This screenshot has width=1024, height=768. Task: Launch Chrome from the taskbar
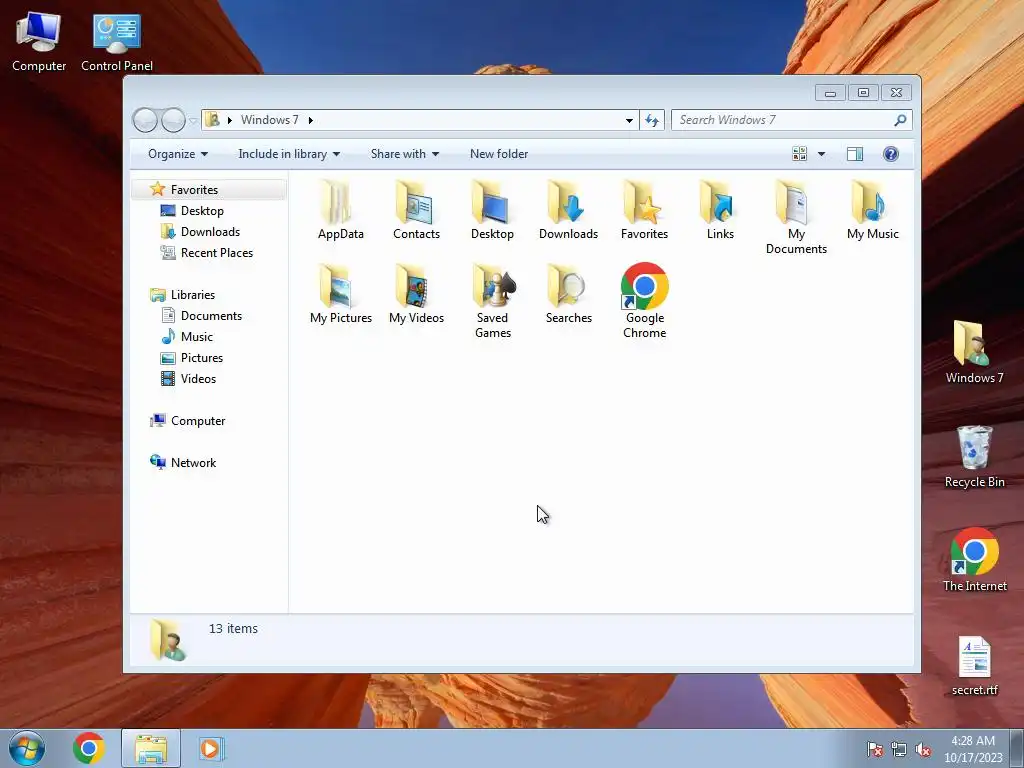click(x=89, y=748)
